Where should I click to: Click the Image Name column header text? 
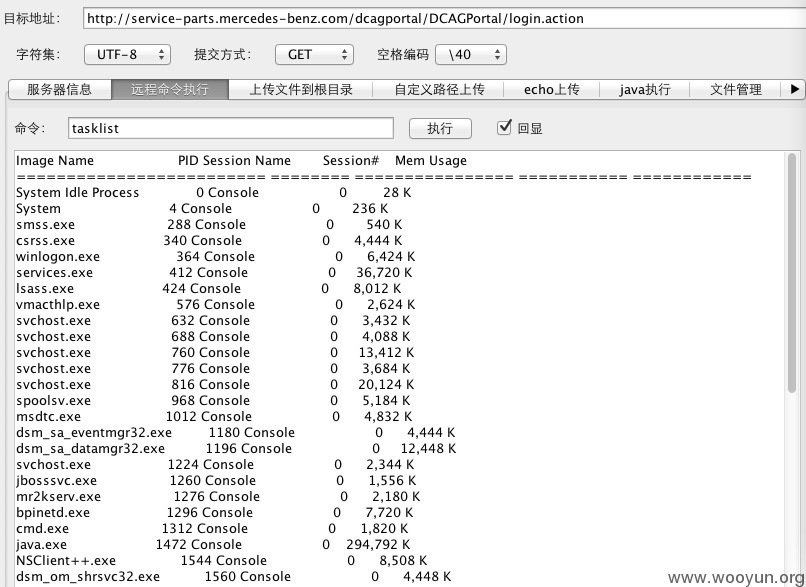pos(54,160)
